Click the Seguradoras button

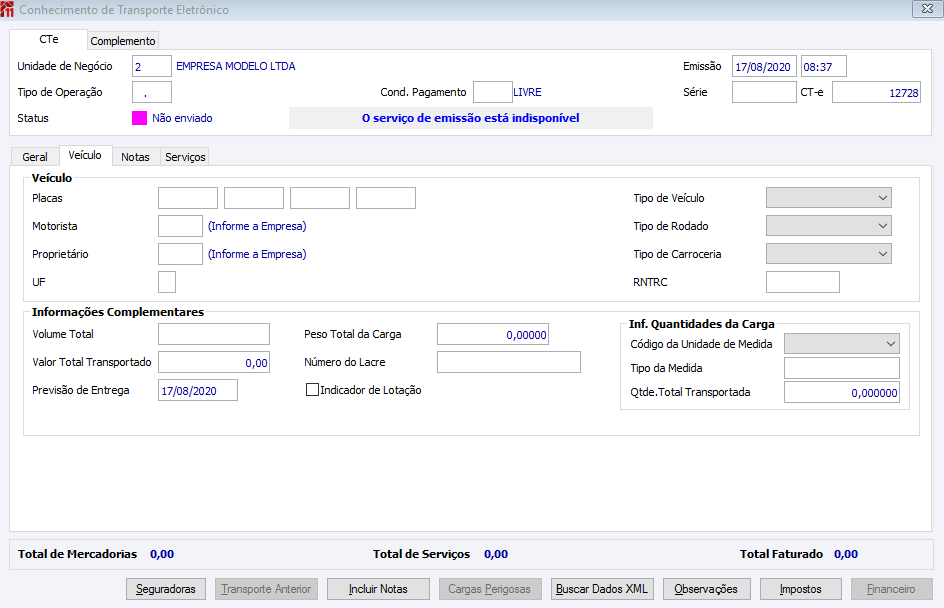[x=166, y=589]
